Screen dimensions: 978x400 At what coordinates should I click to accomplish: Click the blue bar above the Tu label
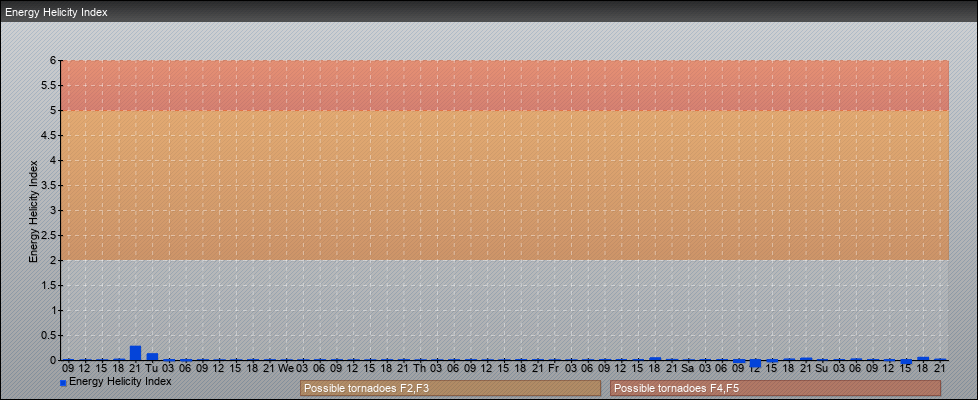[x=152, y=356]
